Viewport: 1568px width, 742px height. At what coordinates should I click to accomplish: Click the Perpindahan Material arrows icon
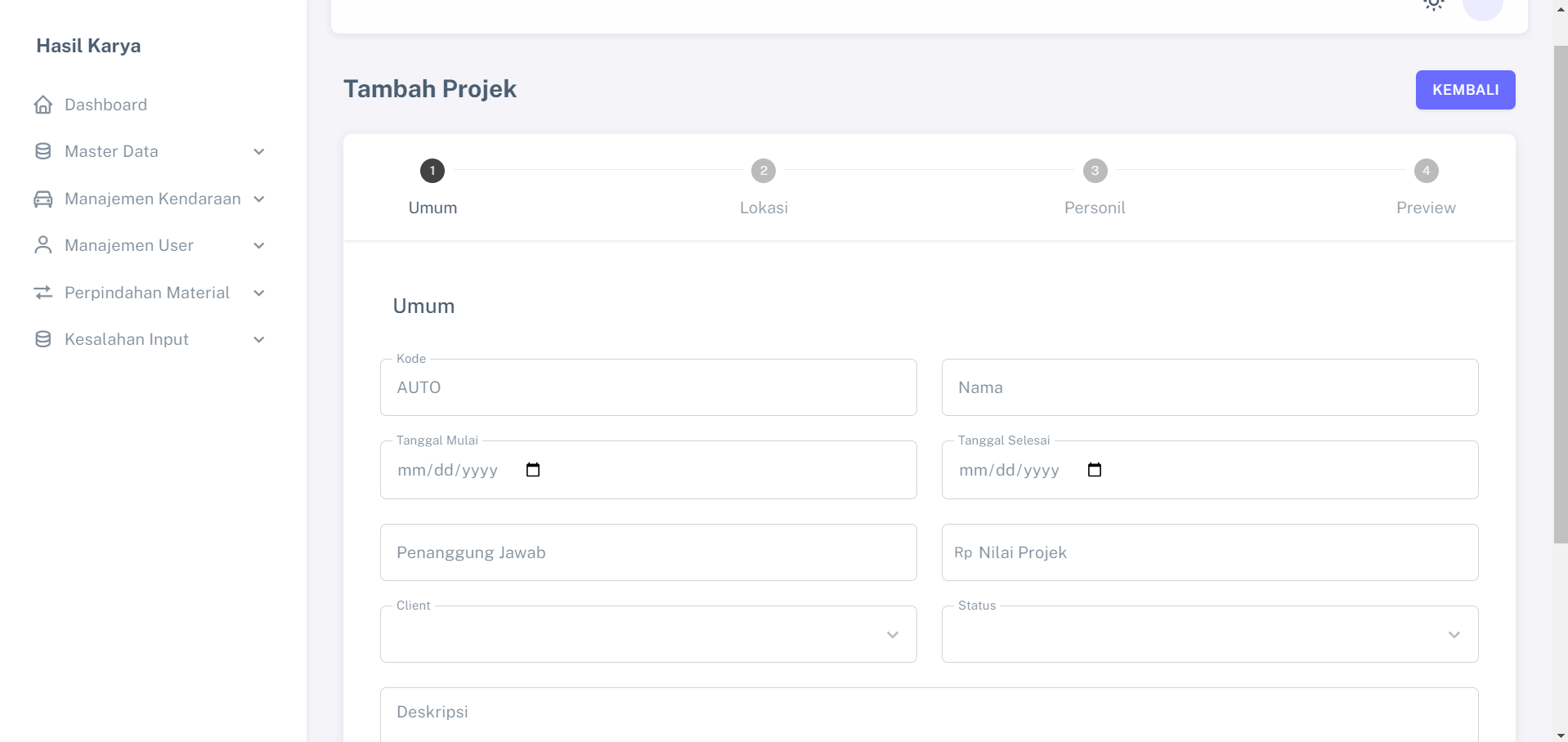click(43, 293)
